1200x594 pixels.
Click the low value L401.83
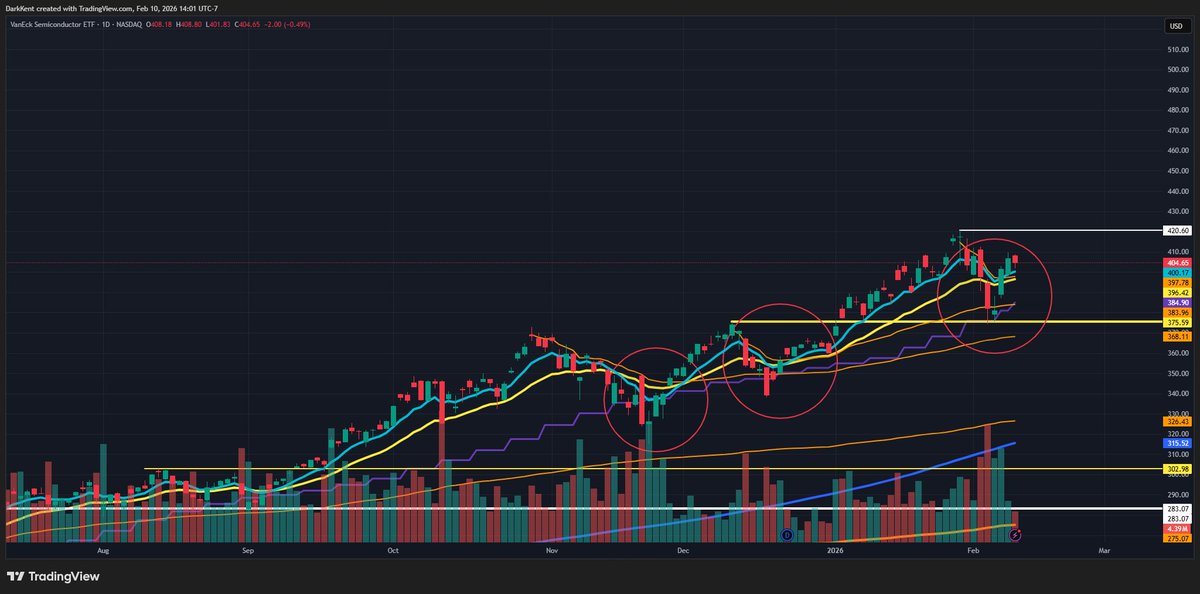tap(218, 24)
